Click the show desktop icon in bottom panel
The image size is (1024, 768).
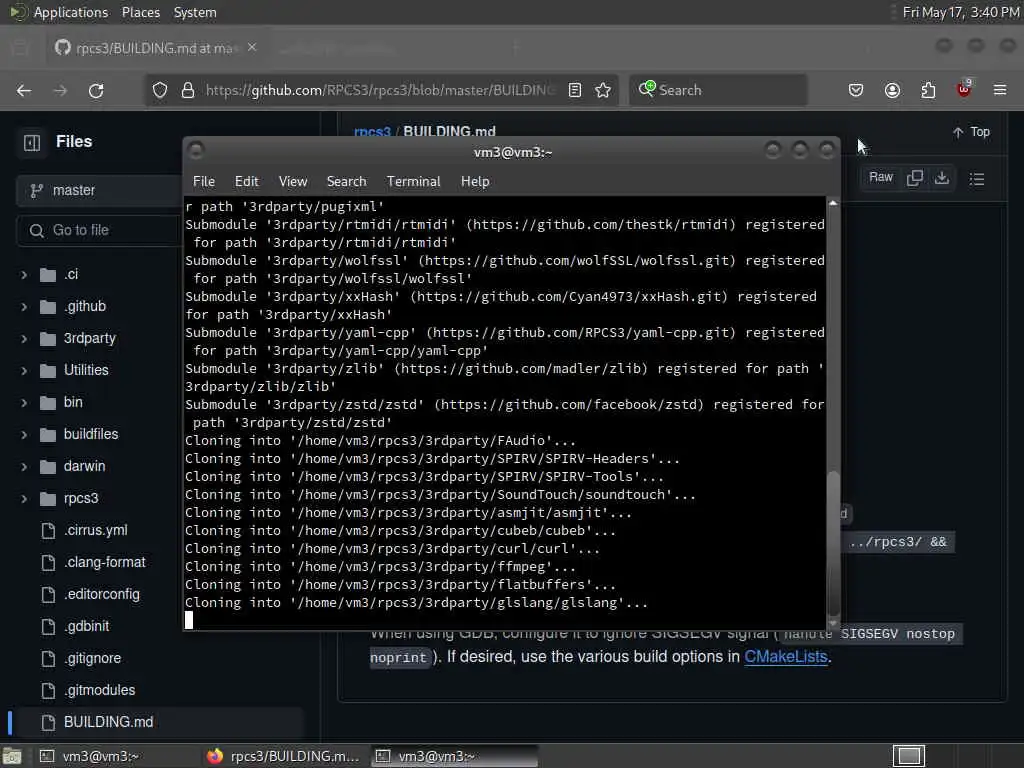(12, 756)
